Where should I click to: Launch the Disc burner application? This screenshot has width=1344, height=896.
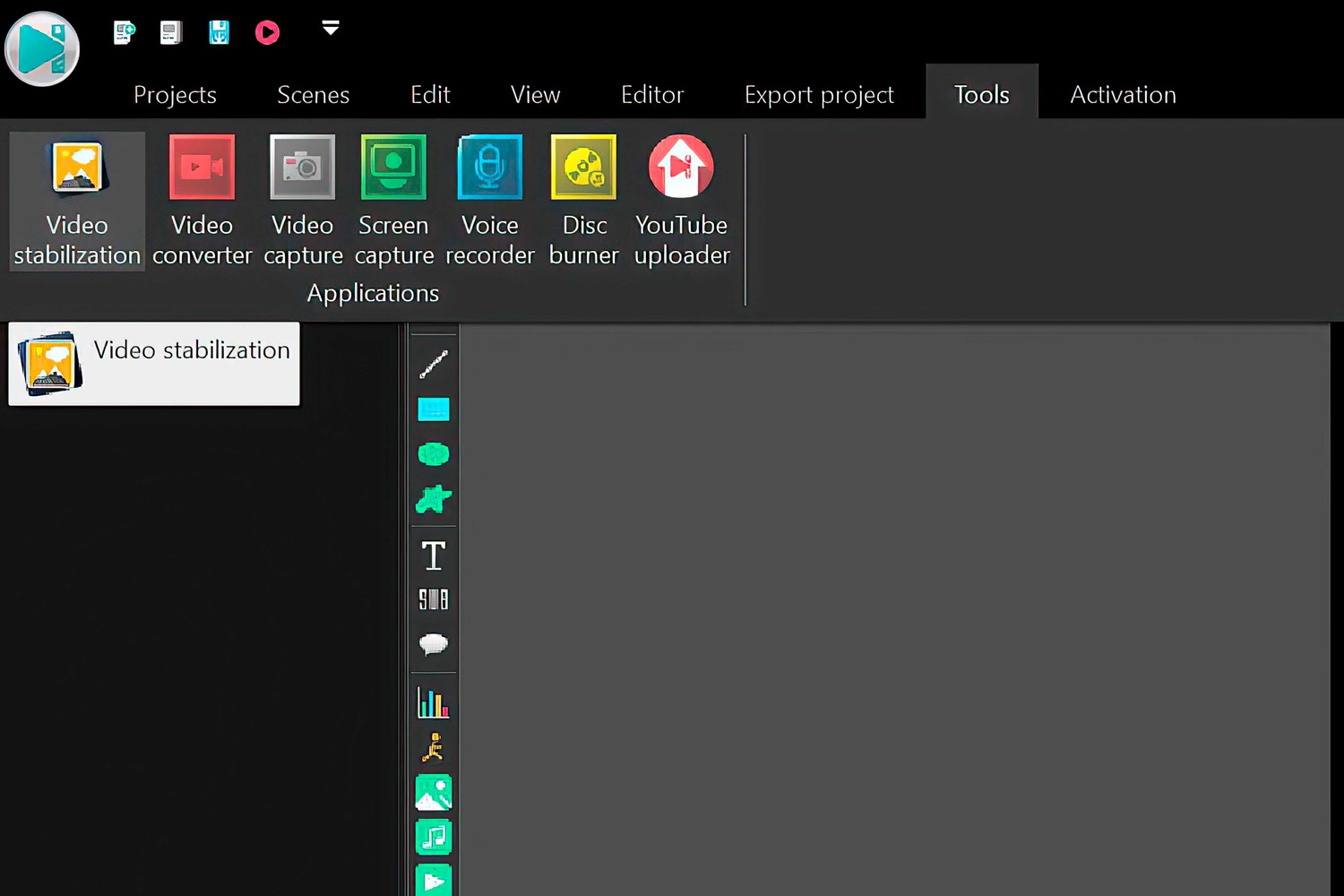[583, 201]
